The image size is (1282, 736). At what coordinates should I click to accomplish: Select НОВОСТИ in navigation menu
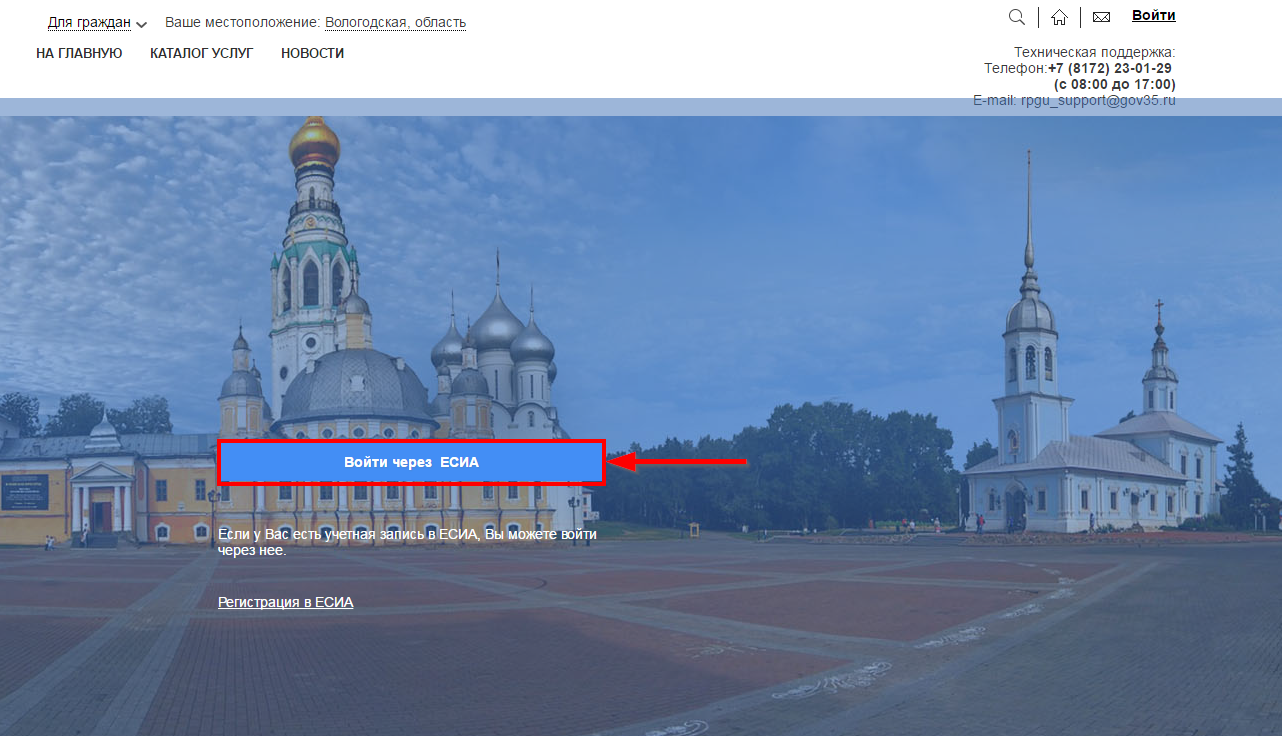312,53
